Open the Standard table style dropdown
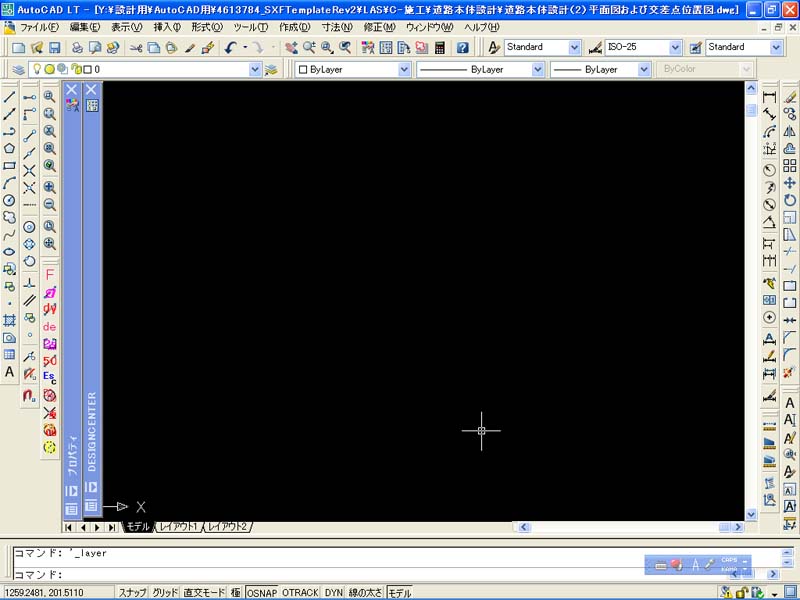 776,47
